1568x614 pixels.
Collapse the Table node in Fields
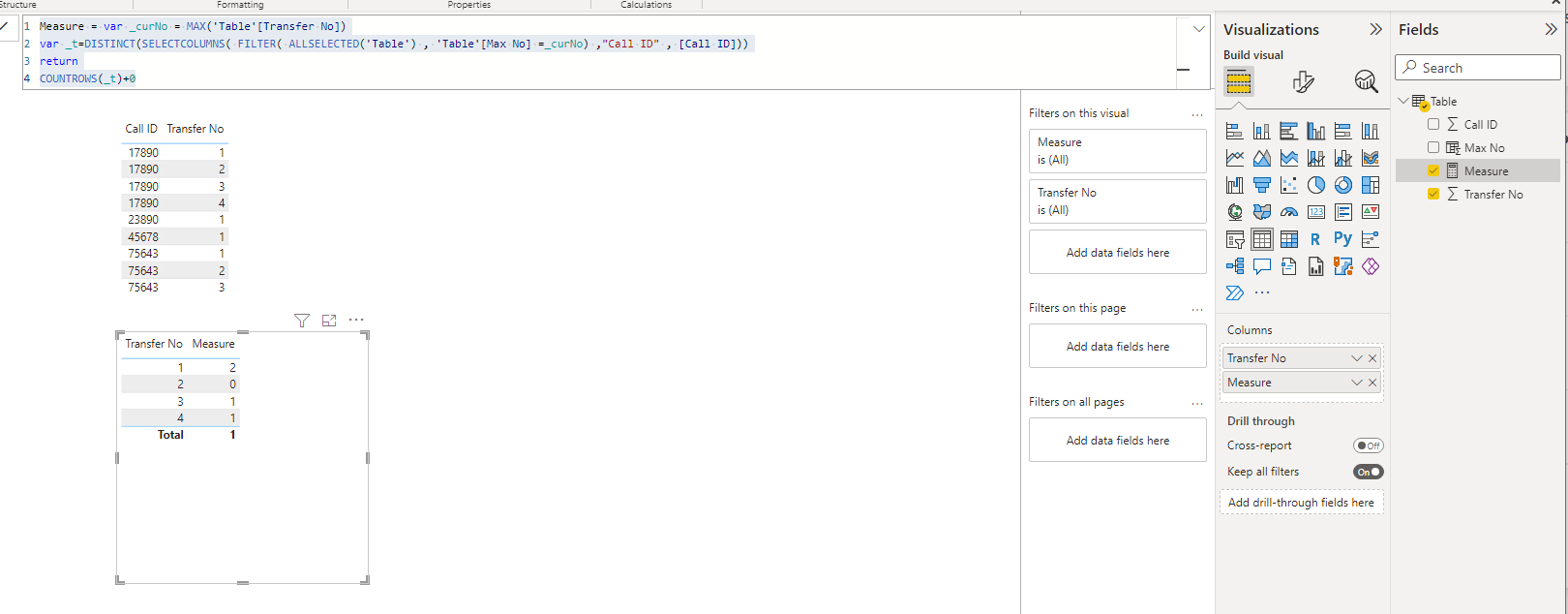1403,101
